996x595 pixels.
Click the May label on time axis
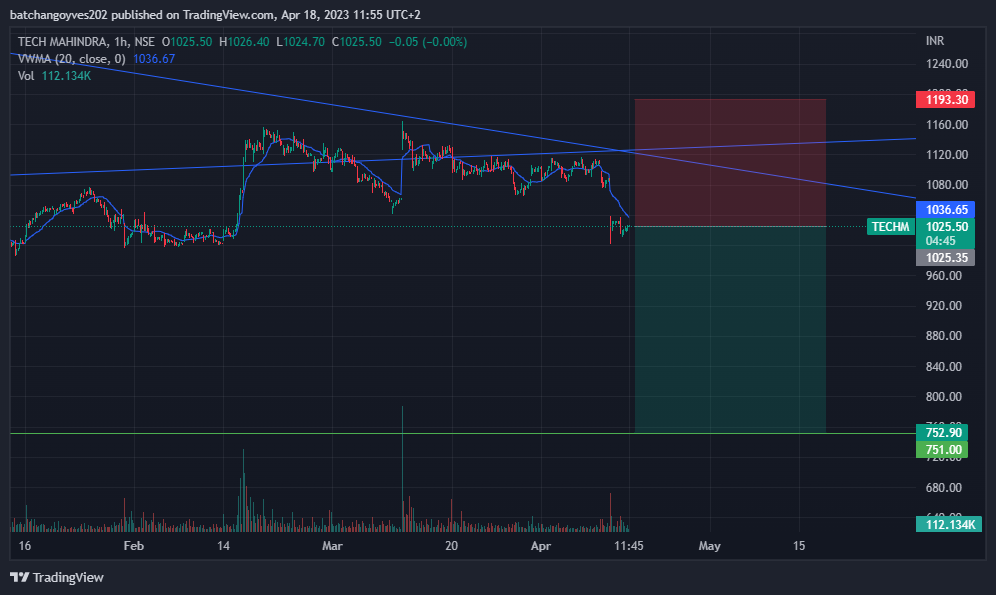click(x=710, y=546)
